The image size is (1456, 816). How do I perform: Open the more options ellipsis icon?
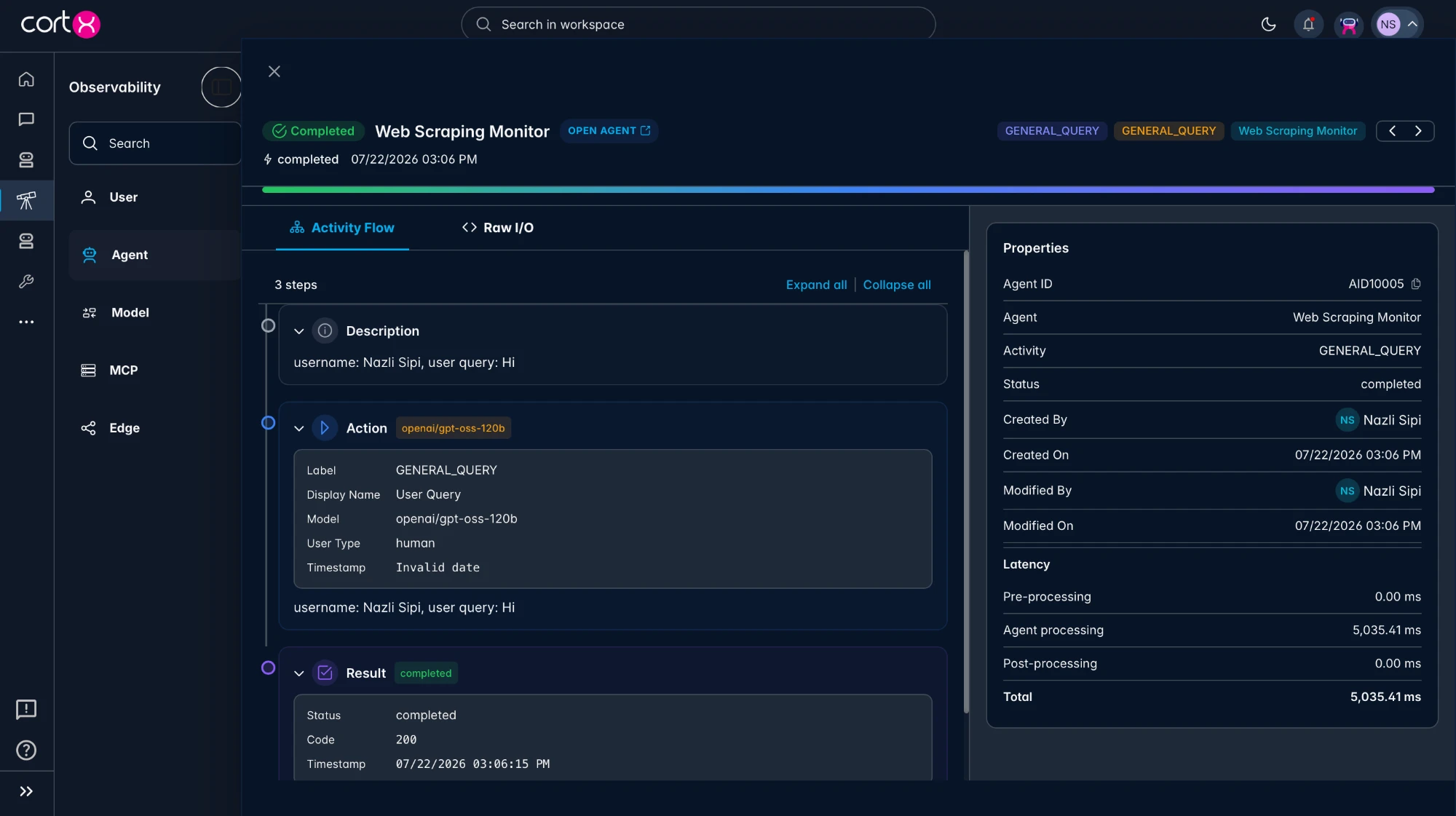[26, 322]
